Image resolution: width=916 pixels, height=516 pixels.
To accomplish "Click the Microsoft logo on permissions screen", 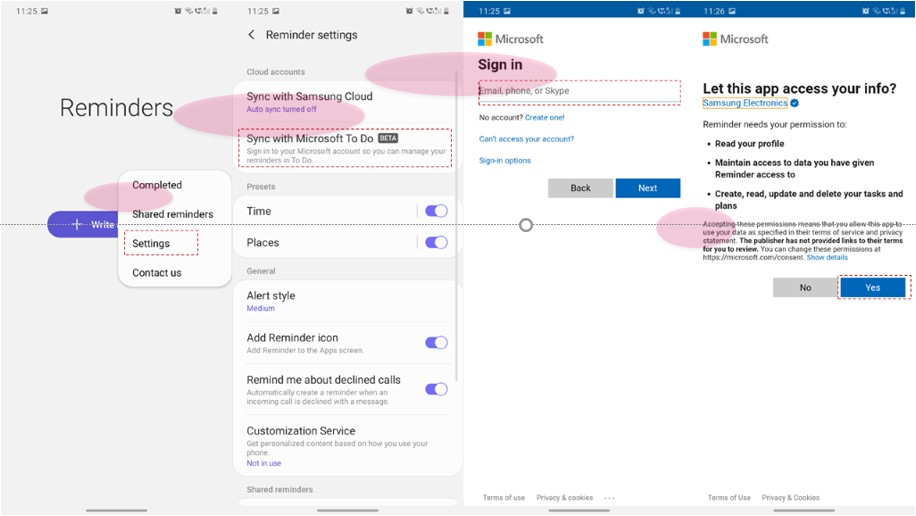I will click(735, 39).
